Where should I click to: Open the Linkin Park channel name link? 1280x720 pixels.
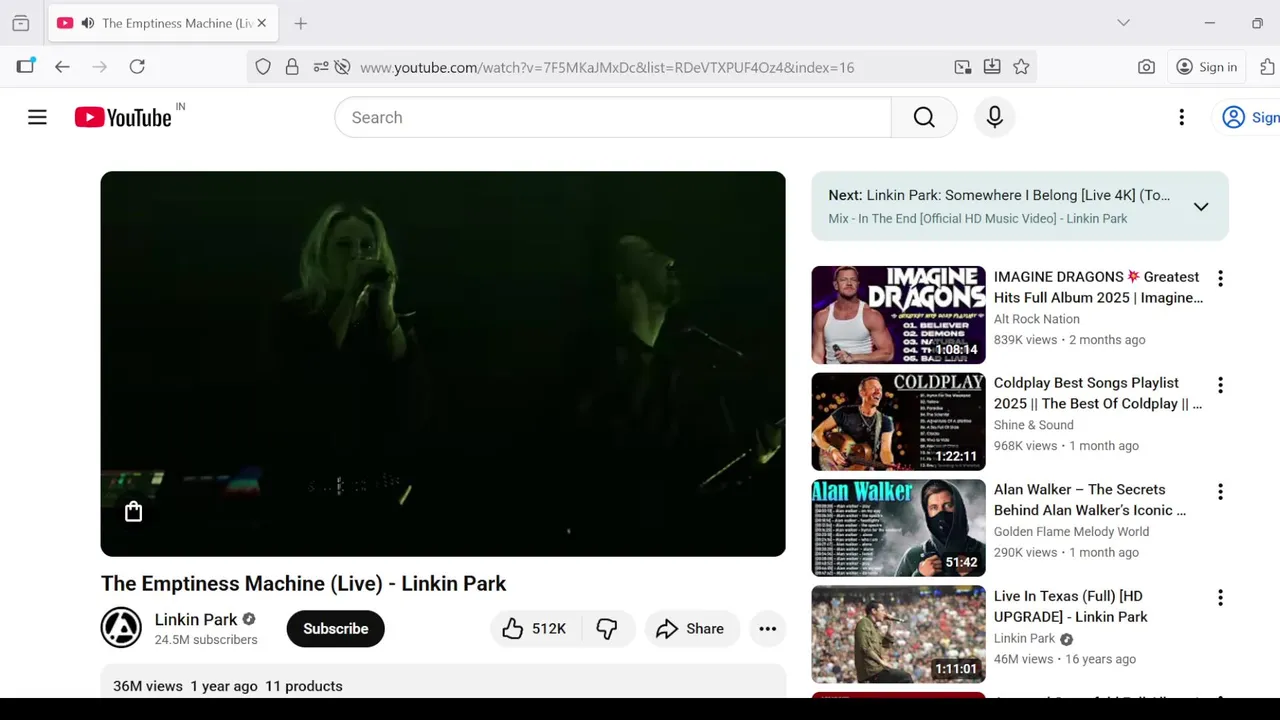196,619
